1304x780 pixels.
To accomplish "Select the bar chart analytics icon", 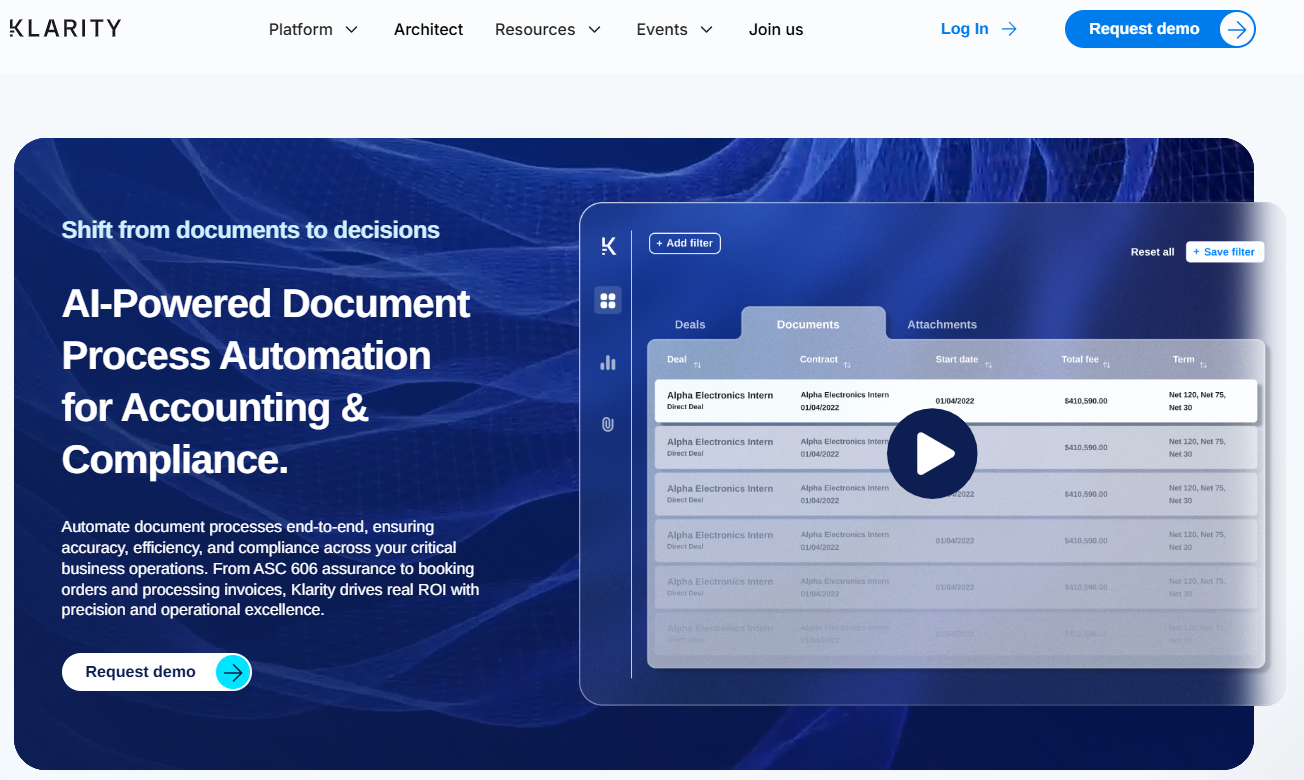I will [x=608, y=362].
